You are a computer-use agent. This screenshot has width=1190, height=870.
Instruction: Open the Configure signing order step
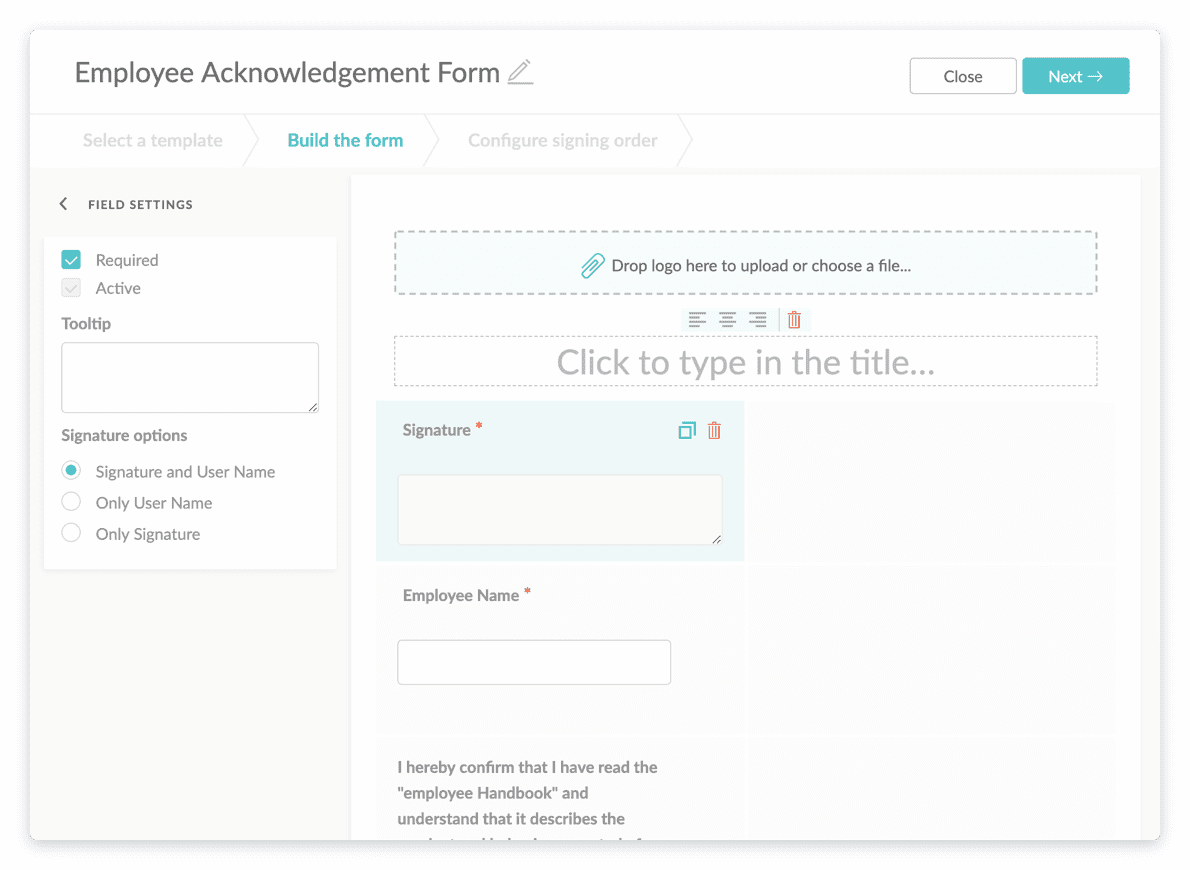pyautogui.click(x=562, y=140)
